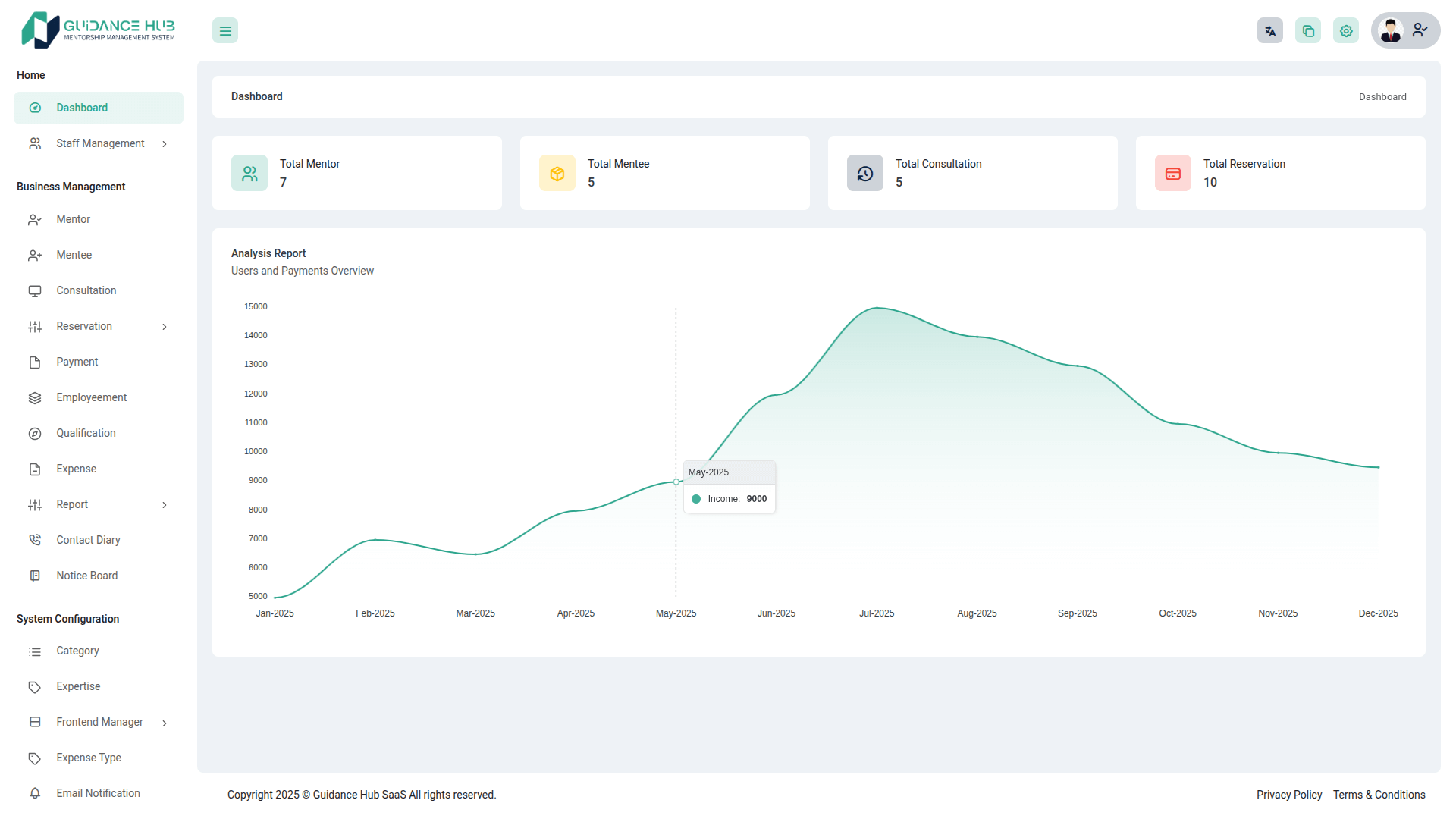
Task: Click the Email Notification bell icon
Action: tap(35, 793)
